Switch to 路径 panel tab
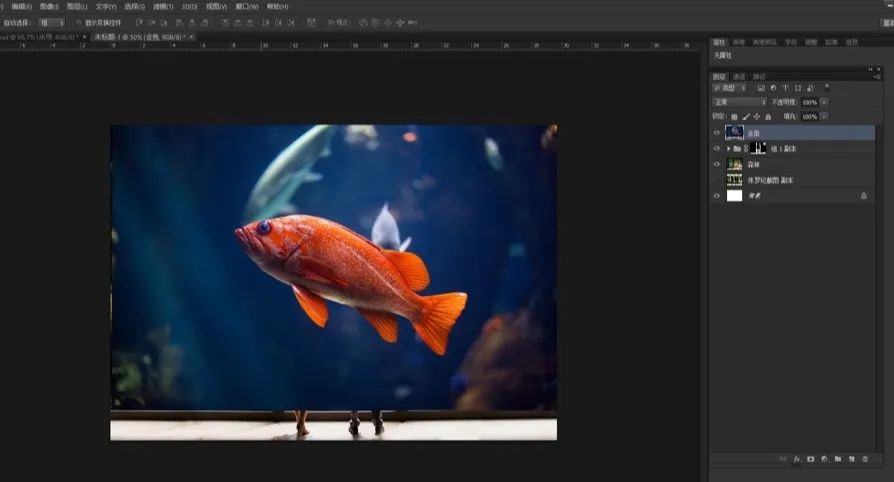This screenshot has height=482, width=894. pyautogui.click(x=759, y=76)
